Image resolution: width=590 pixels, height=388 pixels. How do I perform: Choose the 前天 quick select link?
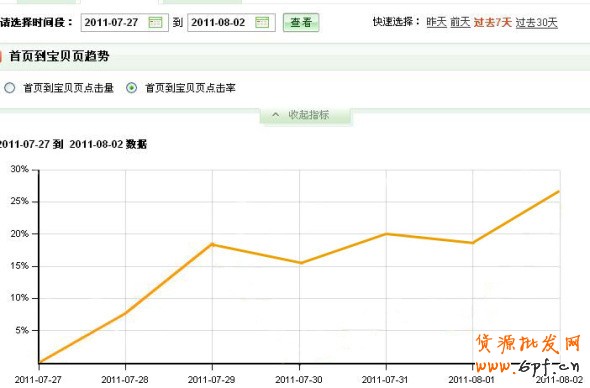(x=460, y=23)
